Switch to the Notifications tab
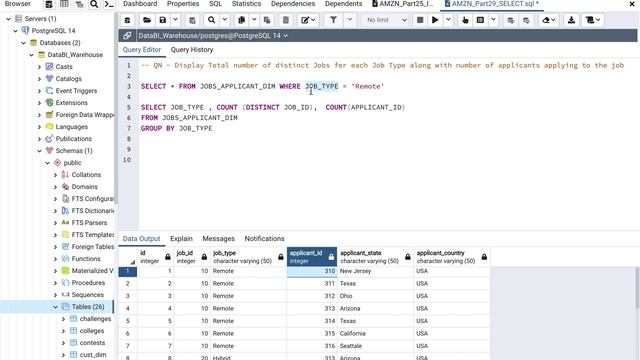 click(x=264, y=239)
